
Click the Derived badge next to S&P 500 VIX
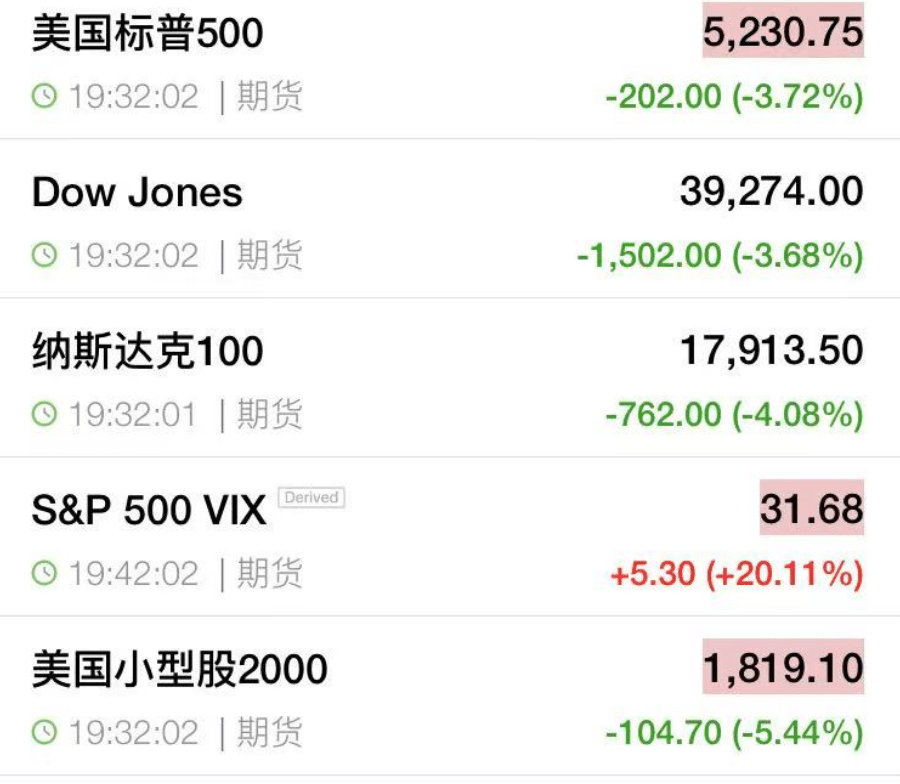pos(313,497)
